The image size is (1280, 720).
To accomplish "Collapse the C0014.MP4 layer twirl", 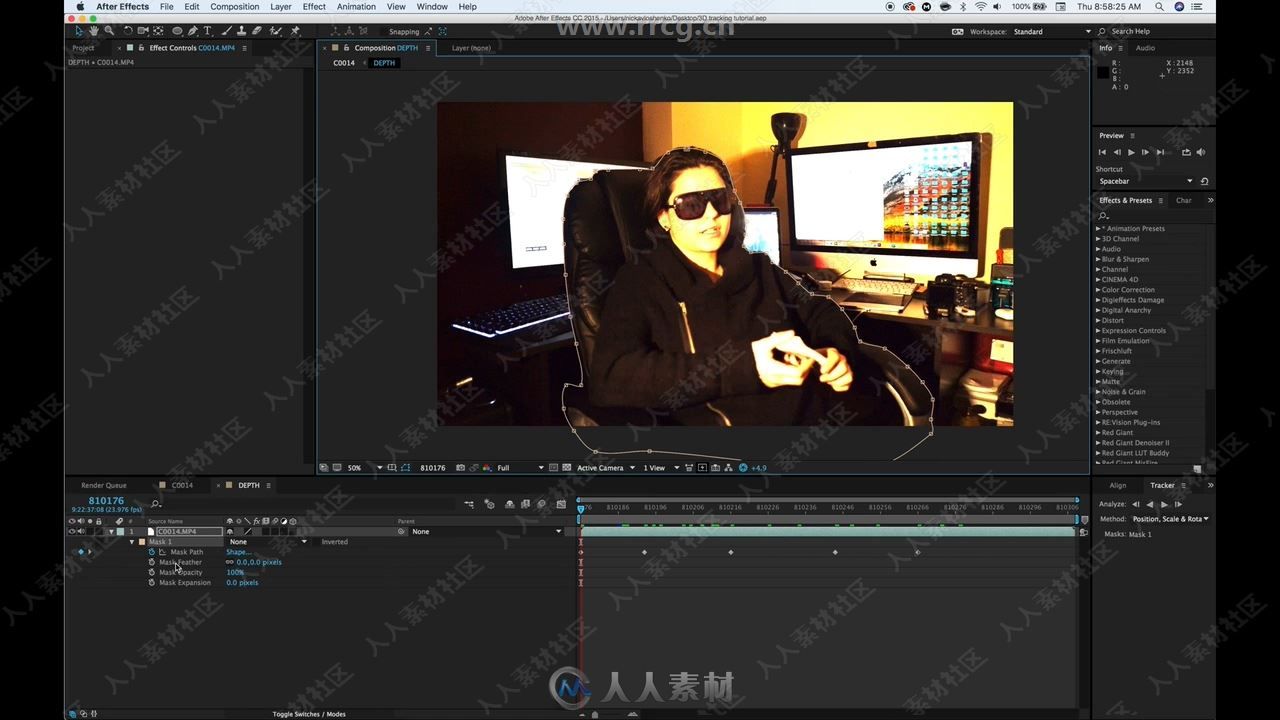I will pos(111,531).
